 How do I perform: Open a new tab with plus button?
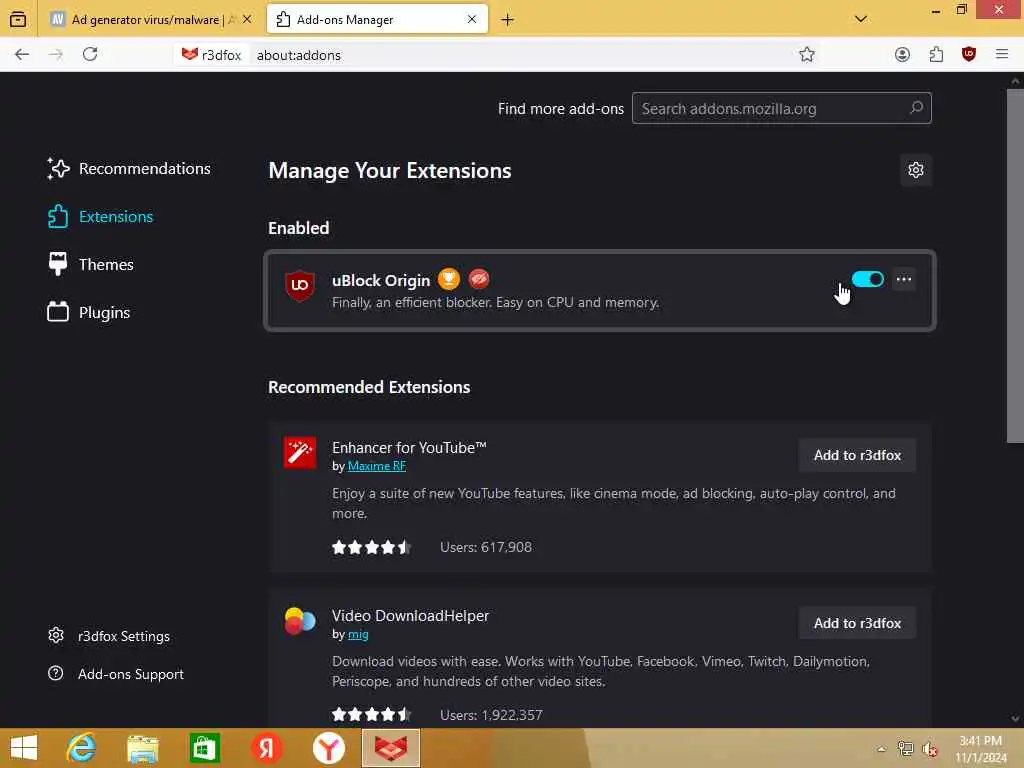point(507,20)
